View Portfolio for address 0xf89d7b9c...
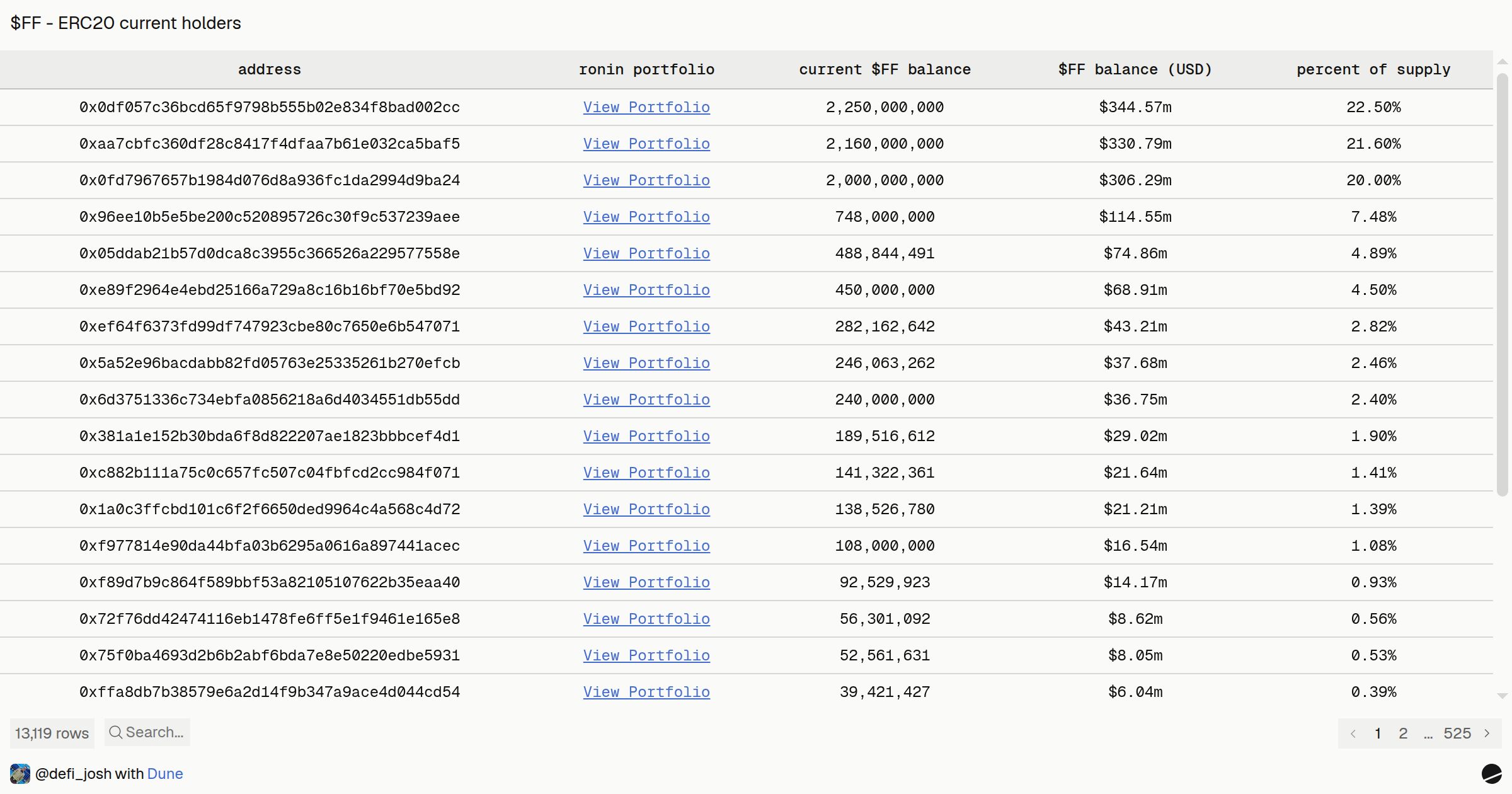 [646, 582]
